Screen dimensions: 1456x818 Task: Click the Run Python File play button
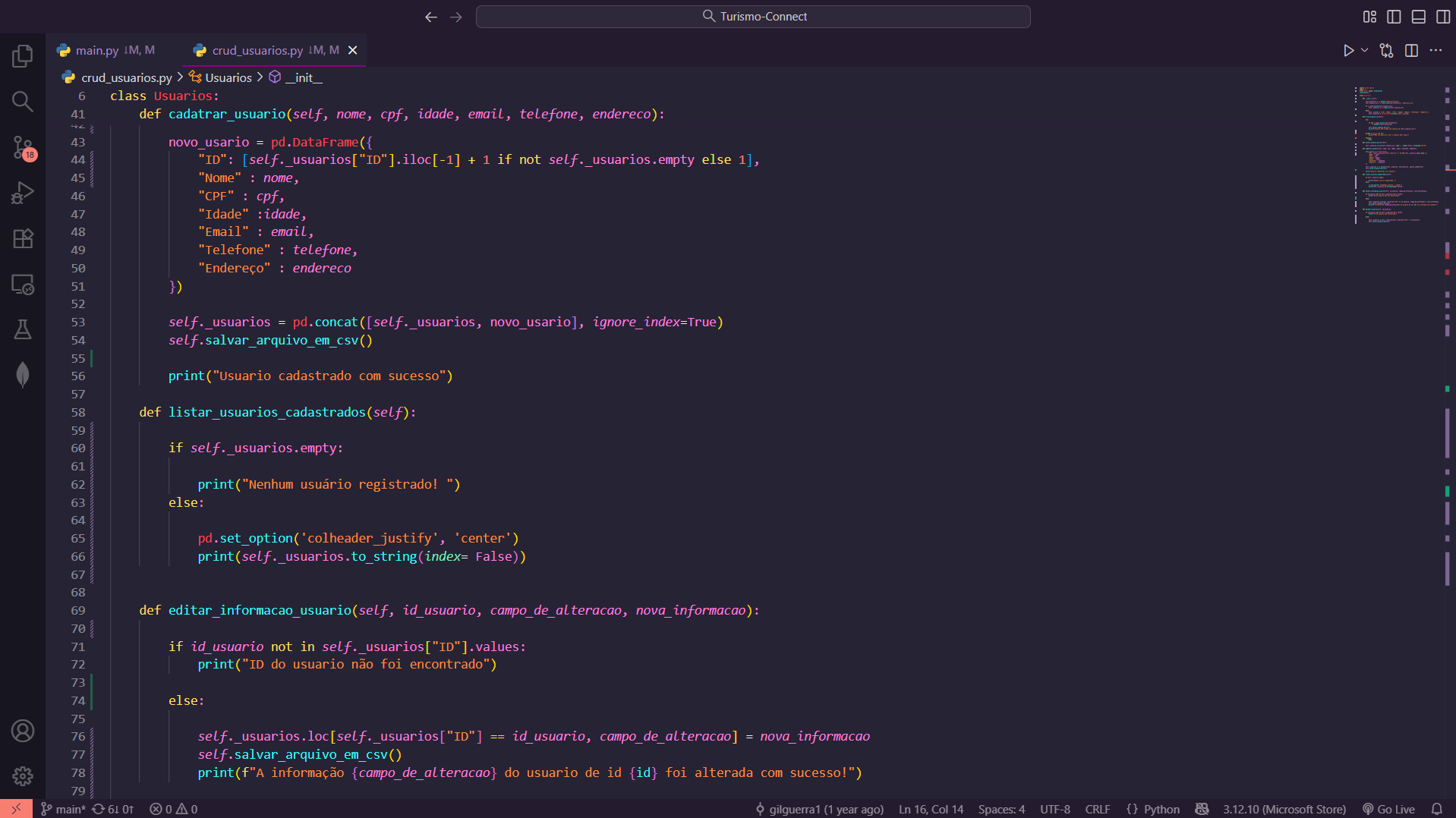(1348, 51)
